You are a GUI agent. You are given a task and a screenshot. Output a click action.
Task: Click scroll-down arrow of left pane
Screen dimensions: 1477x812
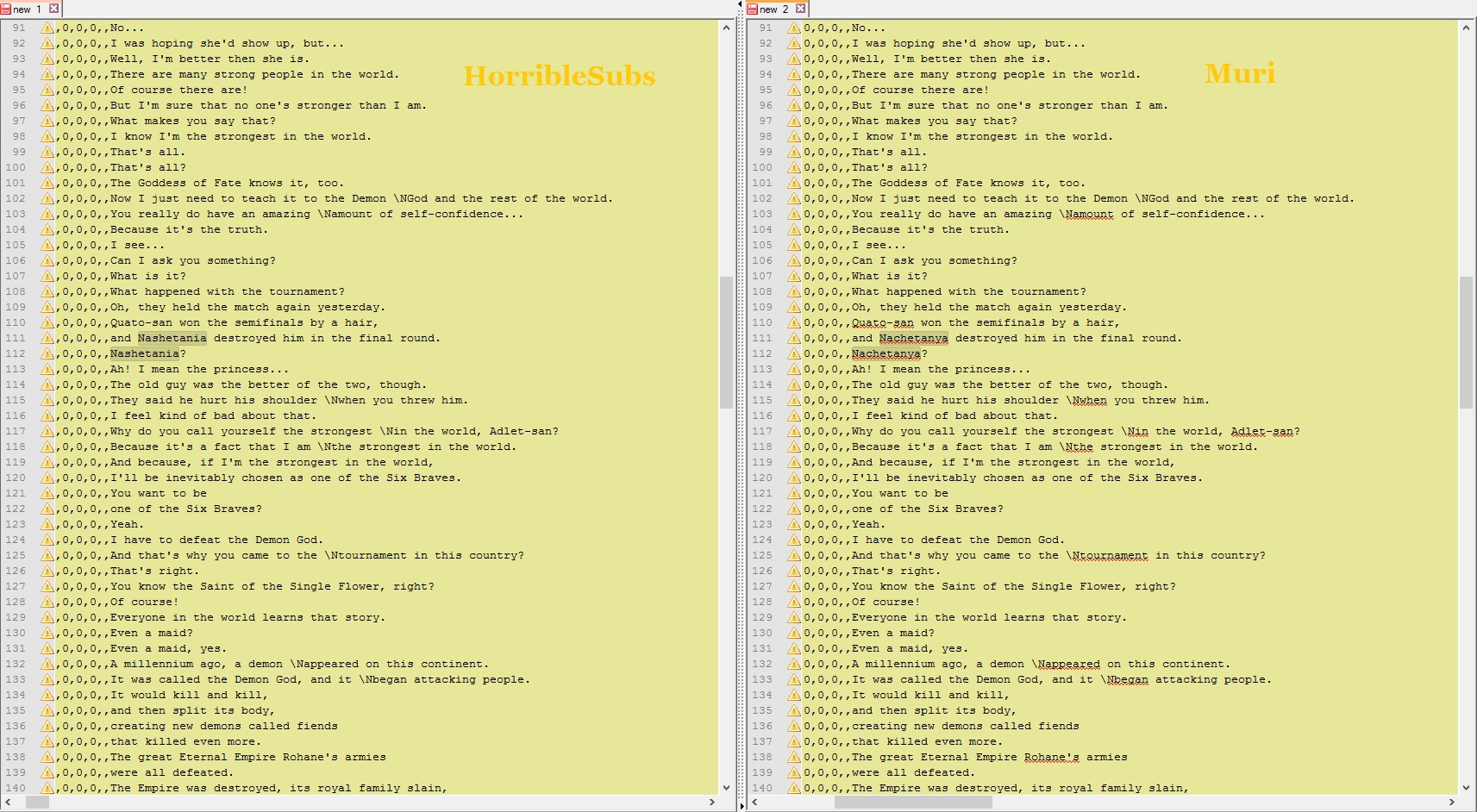726,787
